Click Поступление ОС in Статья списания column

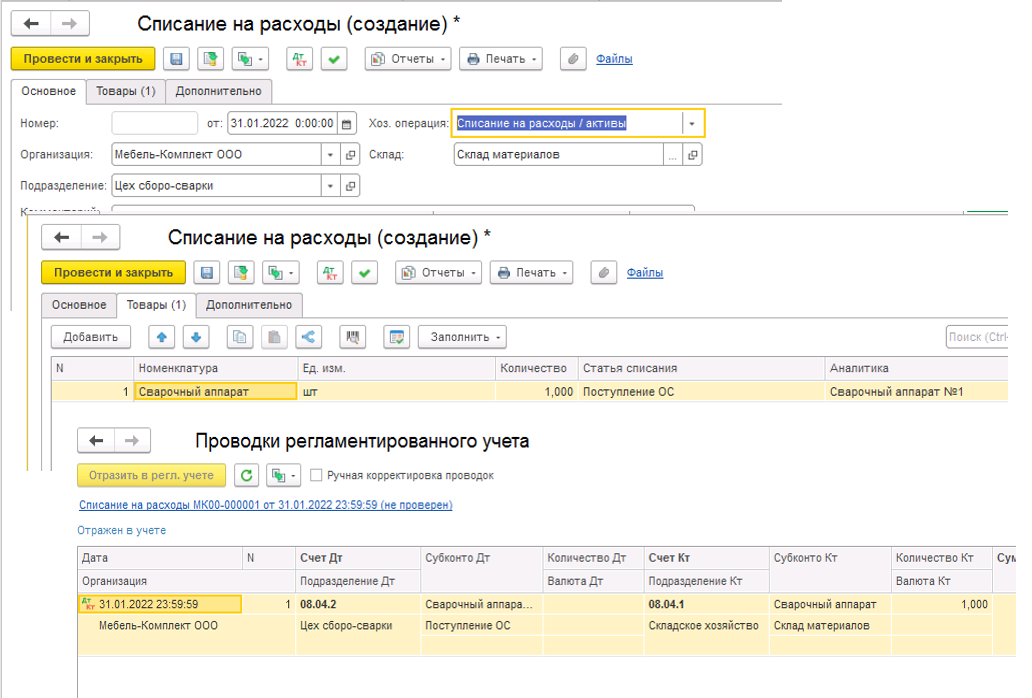coord(701,391)
